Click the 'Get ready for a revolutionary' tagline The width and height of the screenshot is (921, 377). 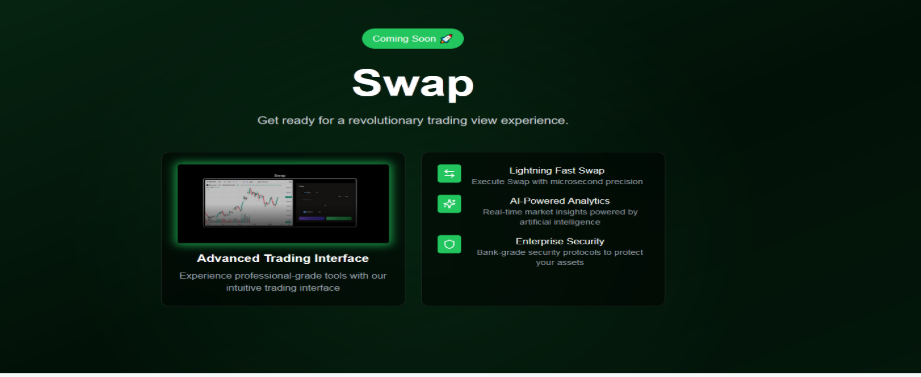point(413,120)
